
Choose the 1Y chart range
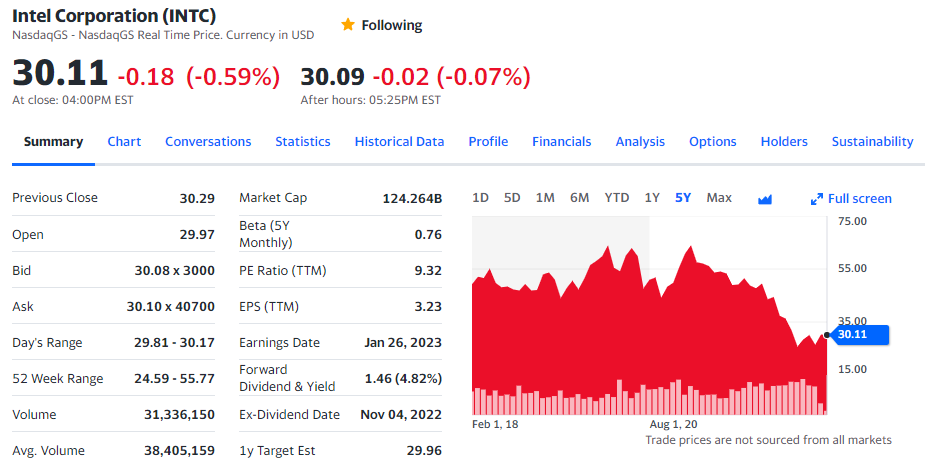652,198
